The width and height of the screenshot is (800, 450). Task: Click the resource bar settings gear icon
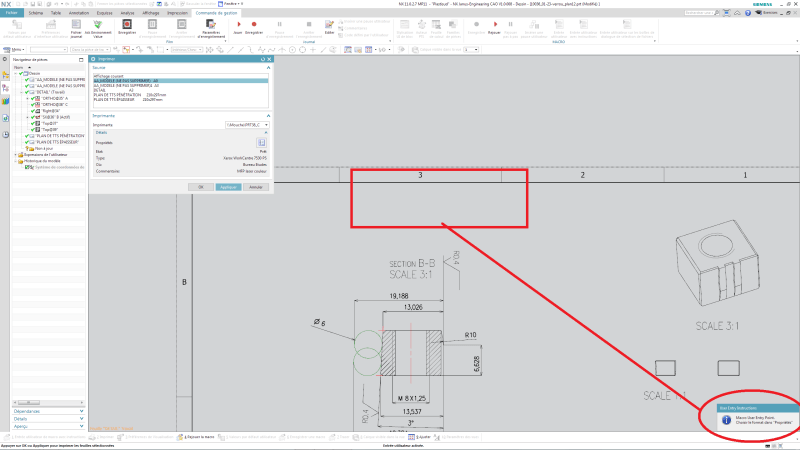point(5,59)
